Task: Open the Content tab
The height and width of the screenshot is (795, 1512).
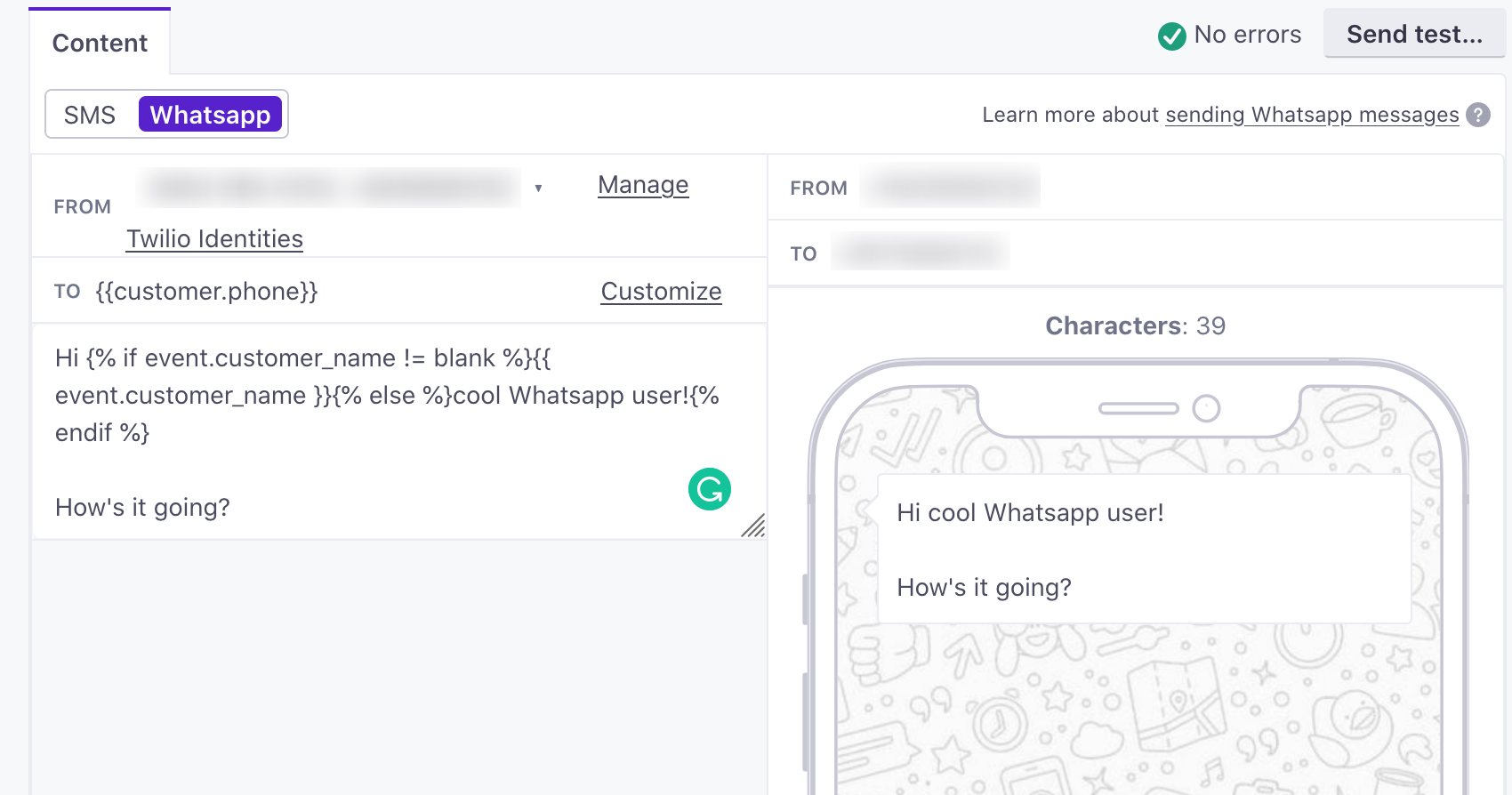Action: click(100, 42)
